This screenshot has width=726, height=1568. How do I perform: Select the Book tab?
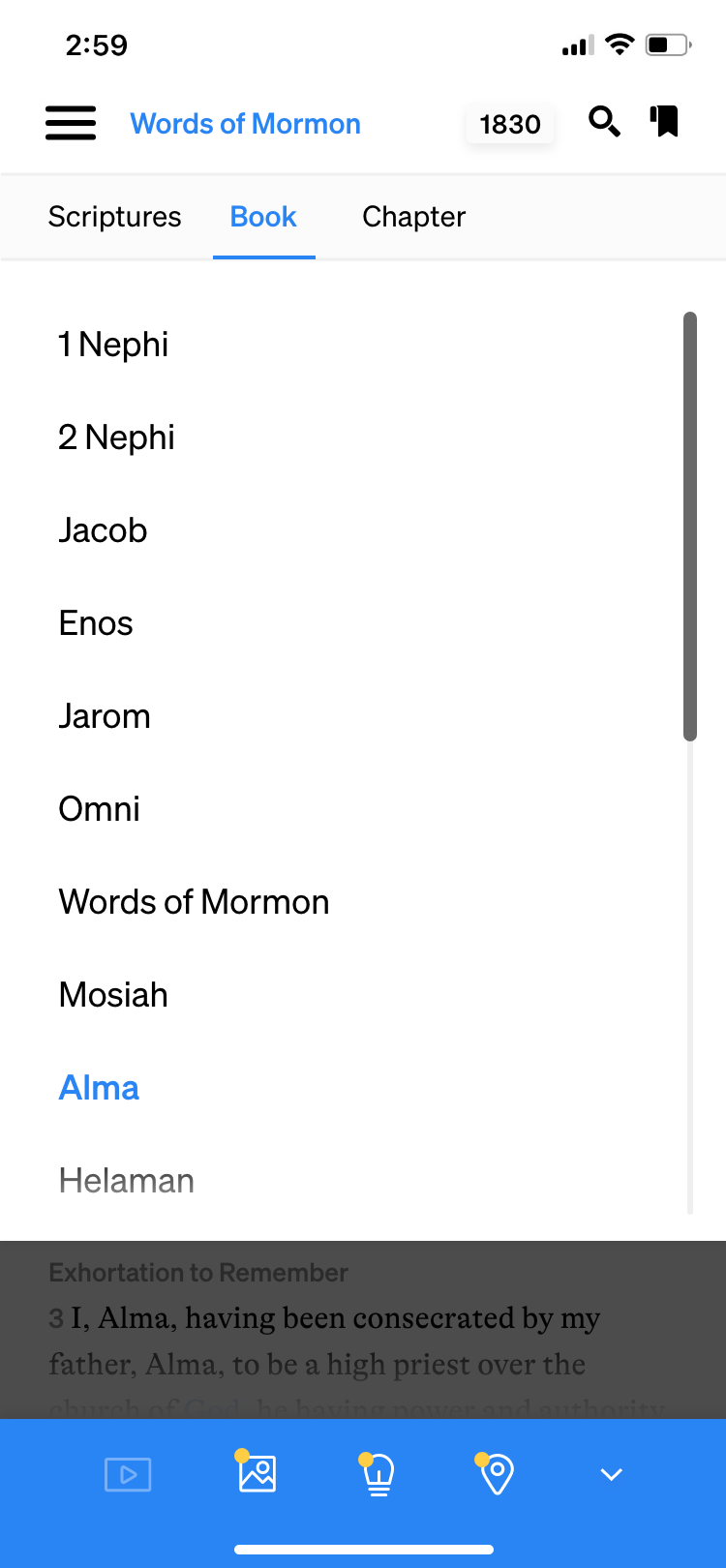[x=263, y=217]
